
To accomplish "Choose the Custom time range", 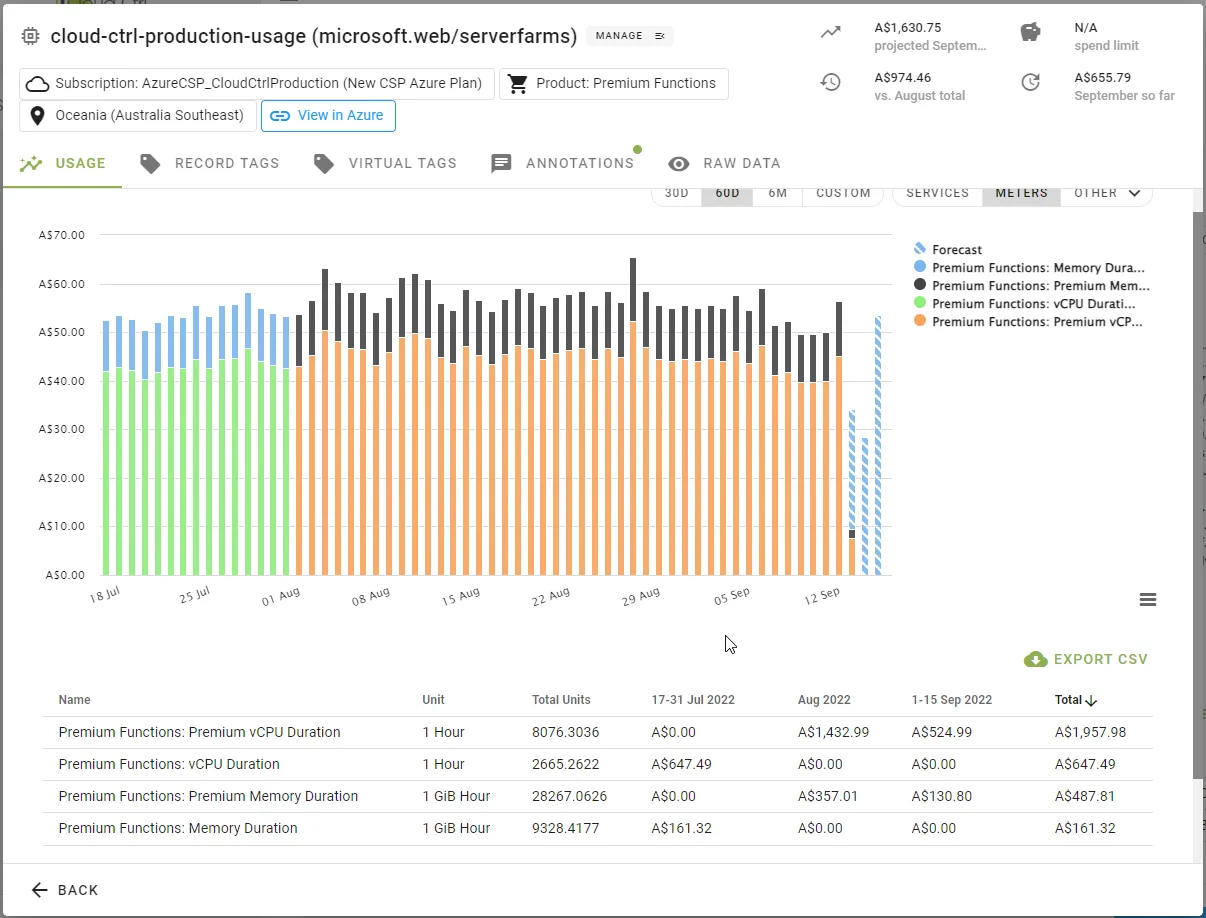I will 843,193.
